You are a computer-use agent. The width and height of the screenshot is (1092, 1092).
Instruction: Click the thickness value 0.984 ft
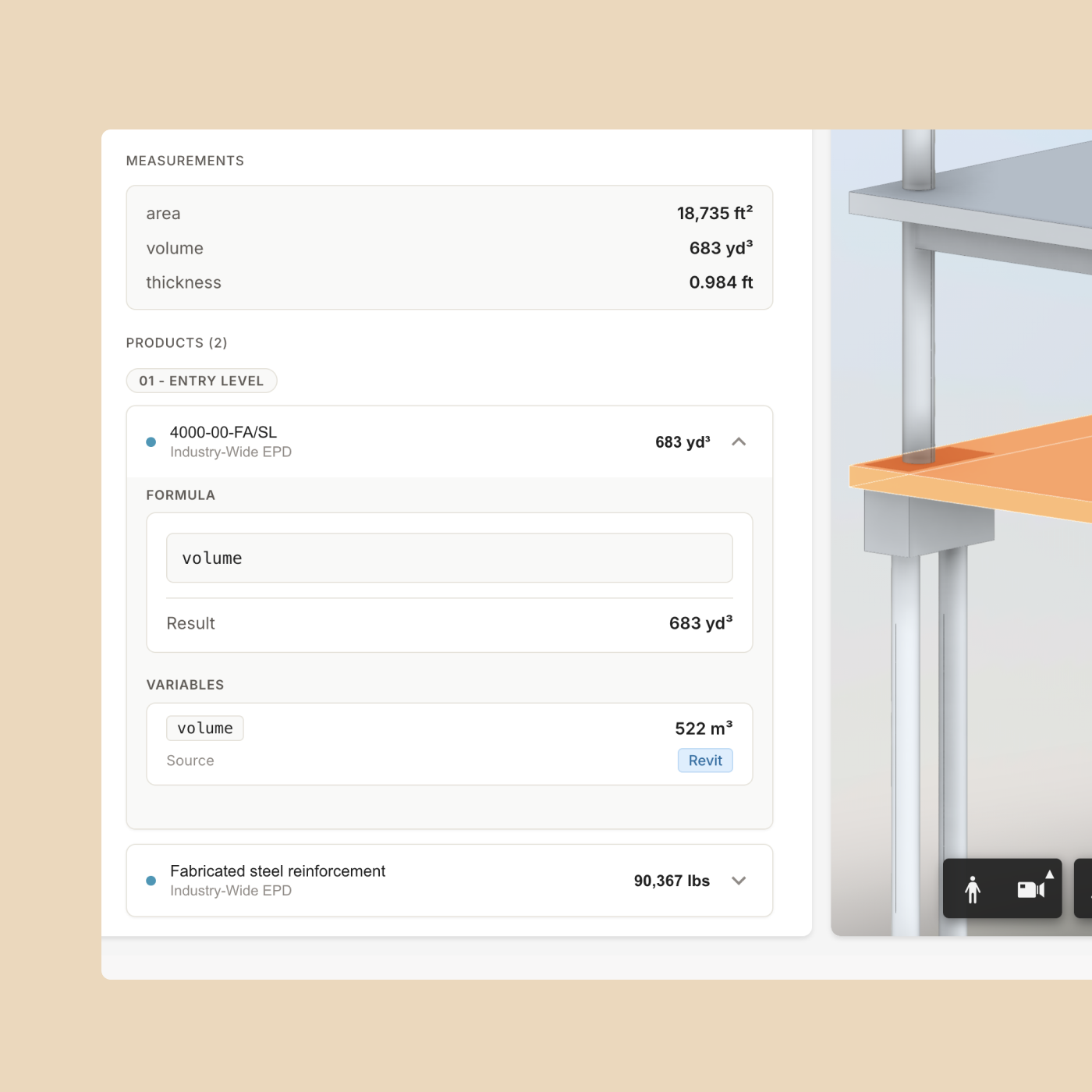coord(721,282)
